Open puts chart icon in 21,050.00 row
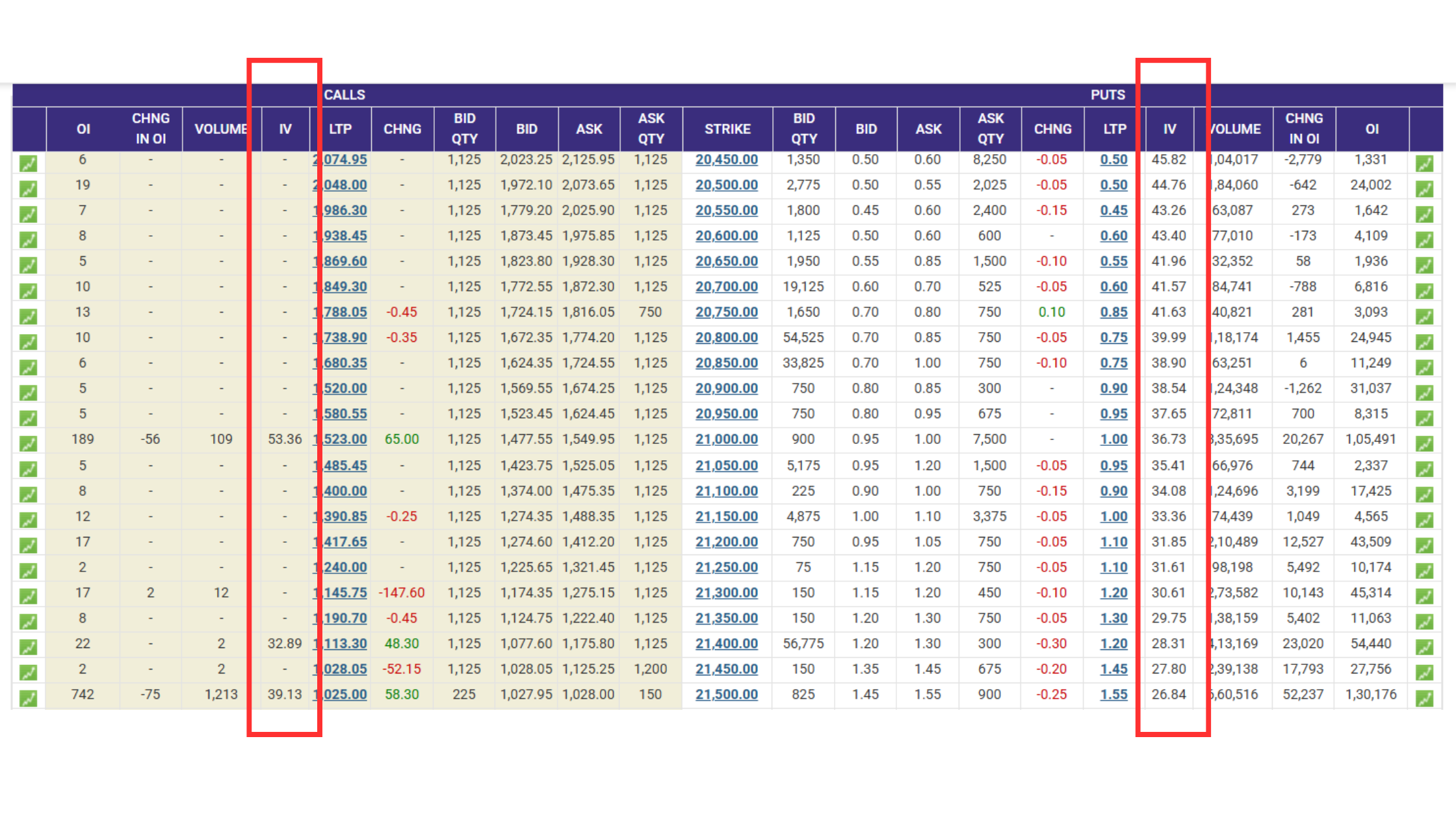The image size is (1456, 819). point(1424,469)
